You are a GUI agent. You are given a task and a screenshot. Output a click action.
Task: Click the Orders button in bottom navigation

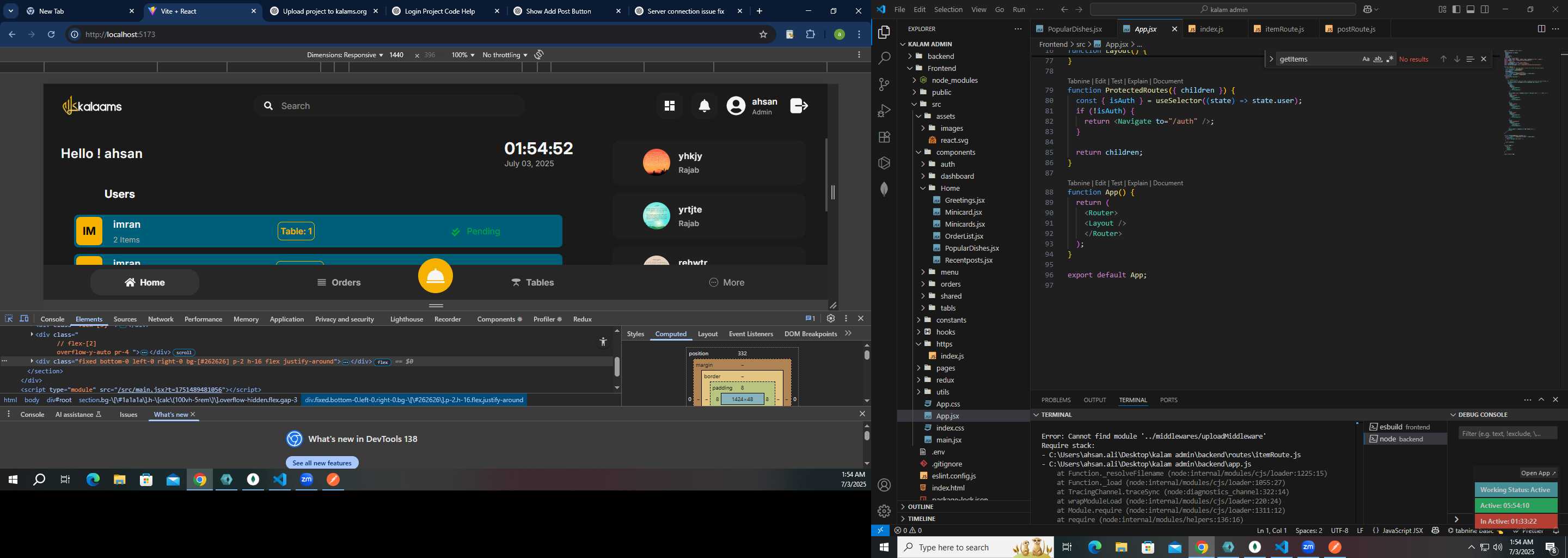pos(339,283)
